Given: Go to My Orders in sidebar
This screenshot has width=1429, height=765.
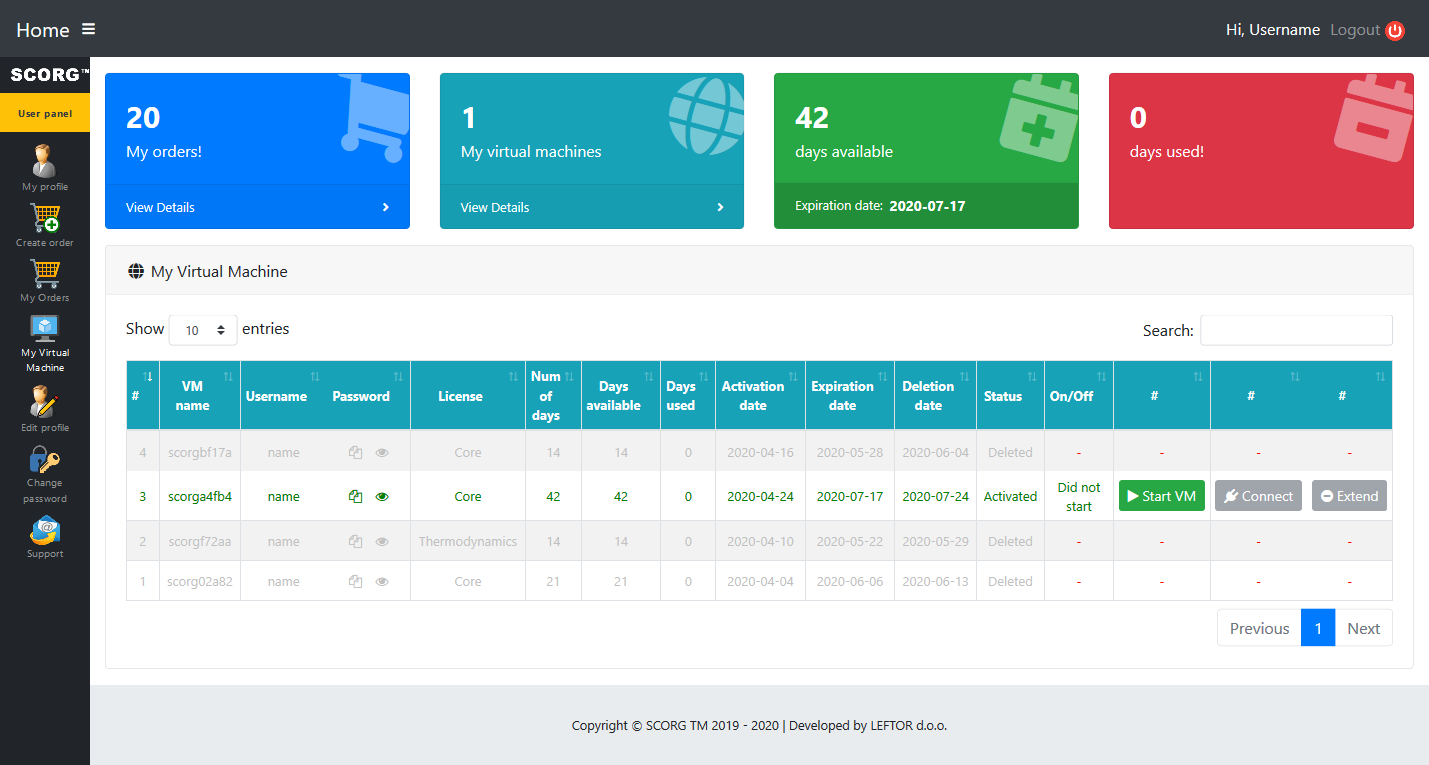Looking at the screenshot, I should point(45,280).
